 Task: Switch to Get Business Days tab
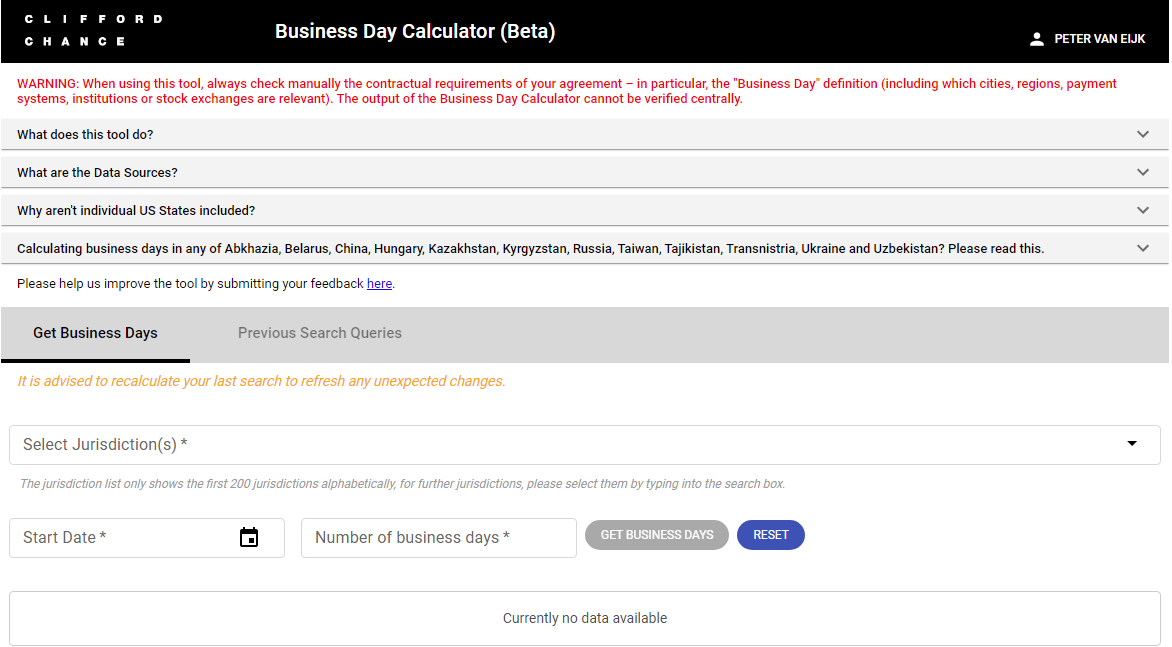point(96,333)
